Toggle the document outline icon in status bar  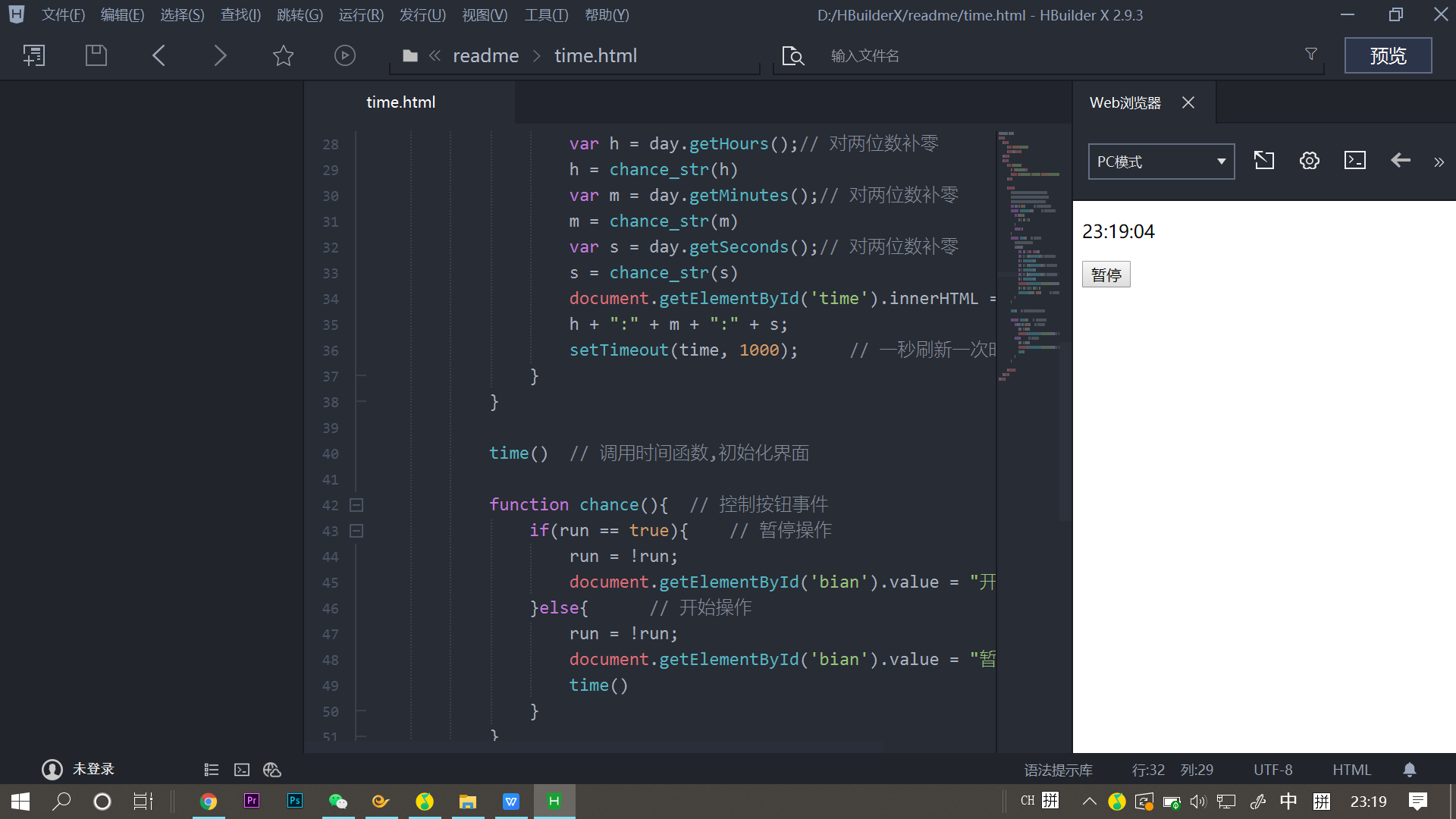[212, 770]
